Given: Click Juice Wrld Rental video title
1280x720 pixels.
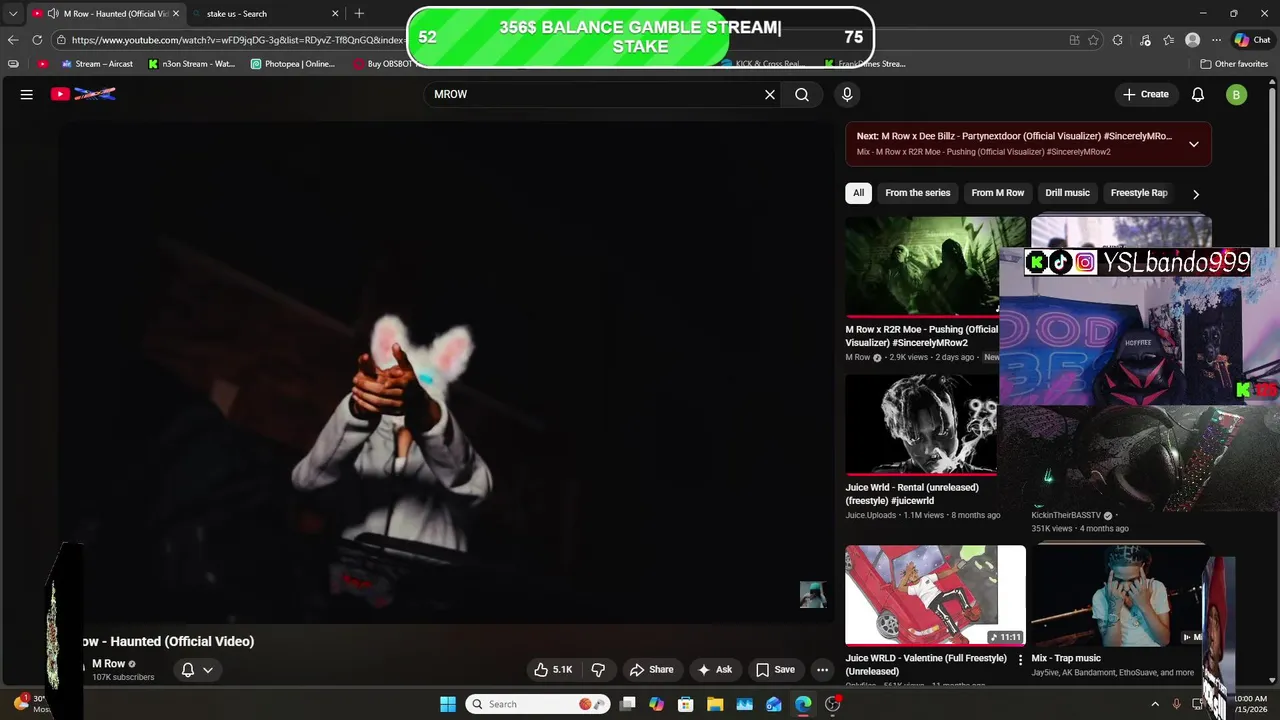Looking at the screenshot, I should (x=912, y=494).
